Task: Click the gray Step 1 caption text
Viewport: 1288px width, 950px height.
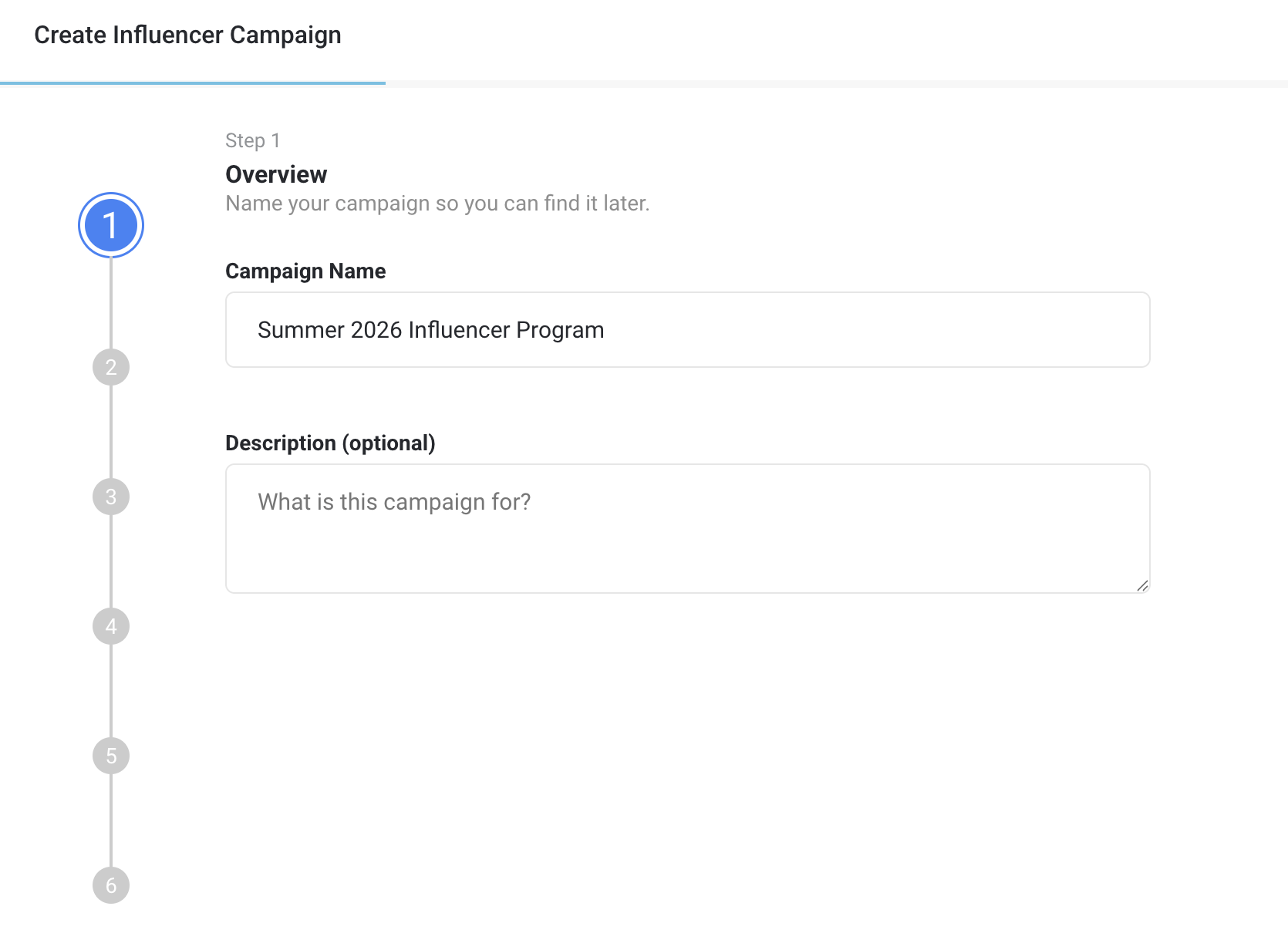Action: click(x=252, y=140)
